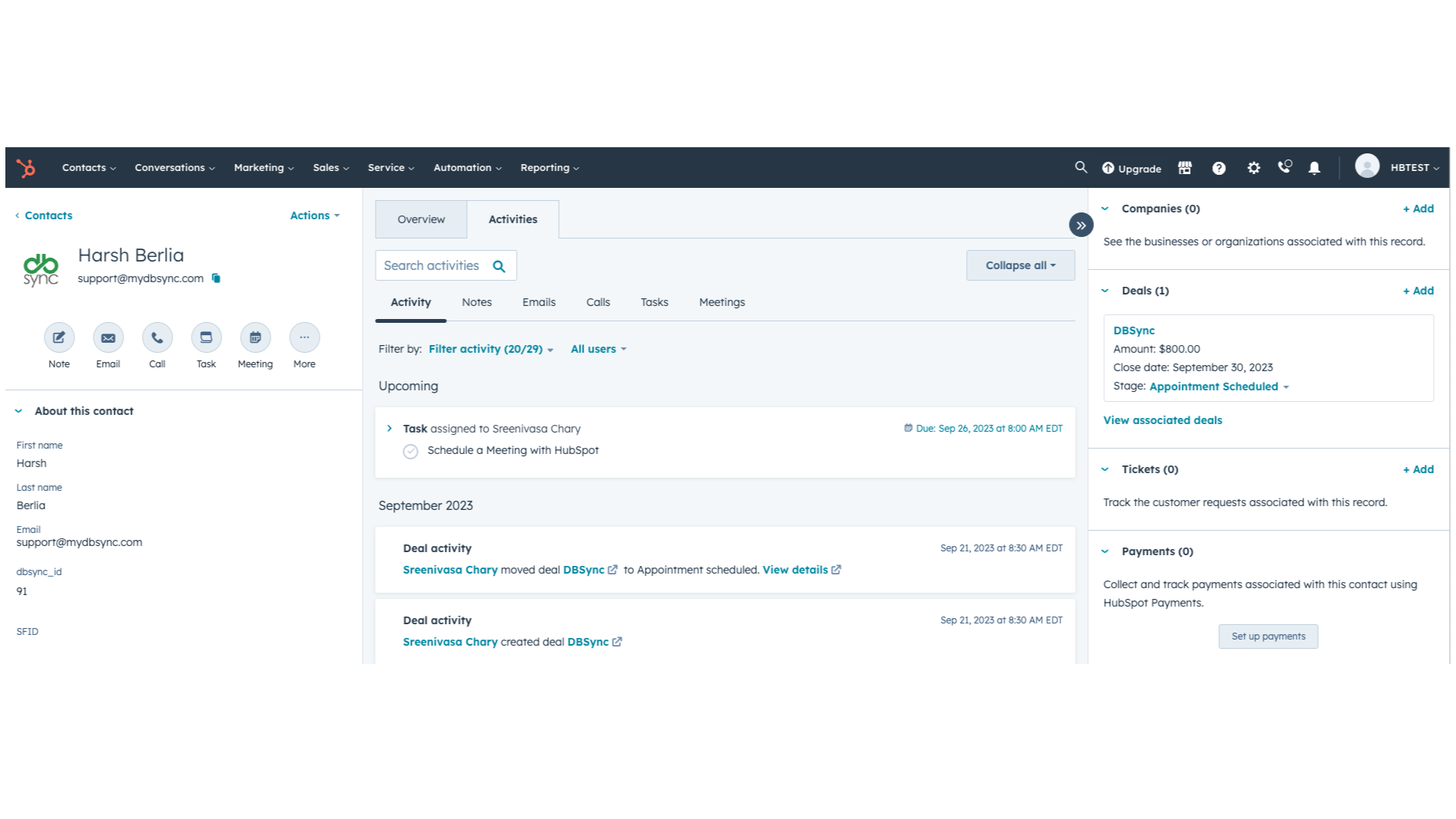Open the Marketing navigation menu
1456x819 pixels.
pyautogui.click(x=264, y=167)
